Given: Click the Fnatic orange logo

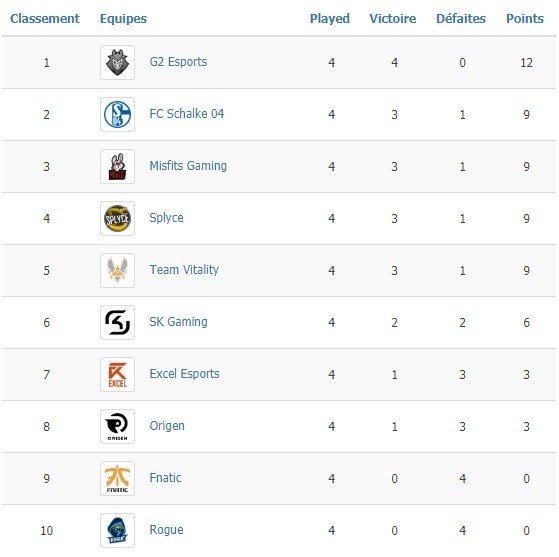Looking at the screenshot, I should click(117, 479).
